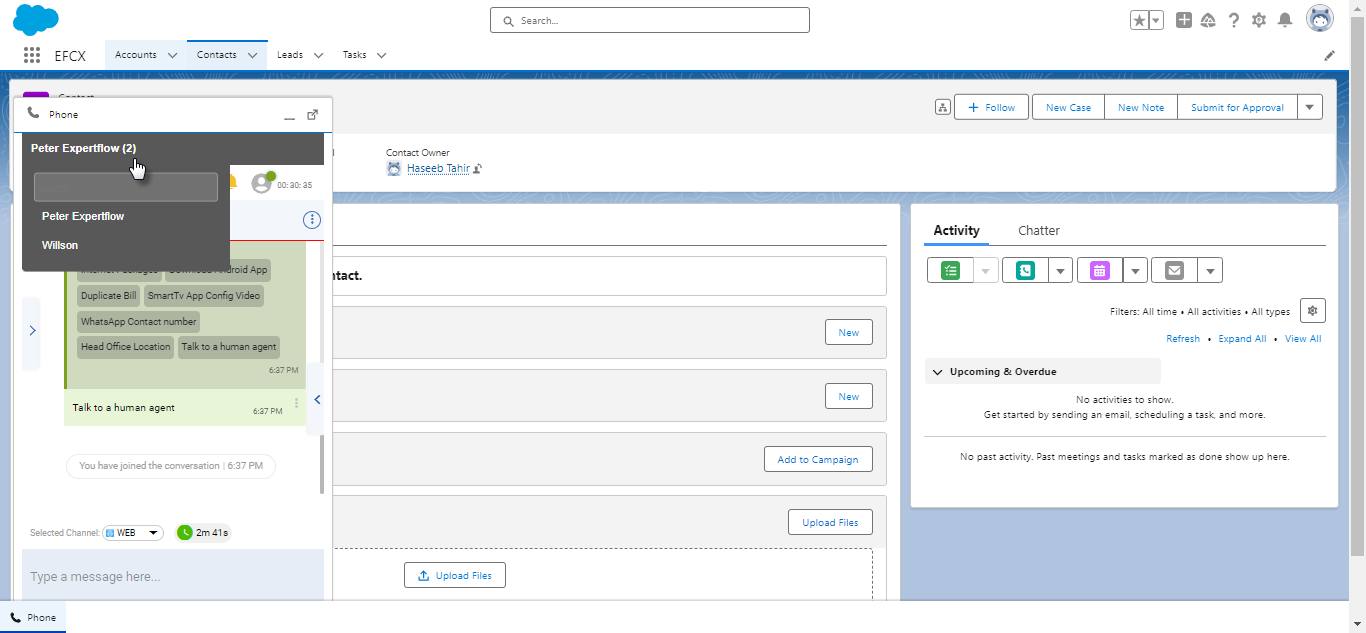Click the New Task icon in Activity

click(x=951, y=270)
